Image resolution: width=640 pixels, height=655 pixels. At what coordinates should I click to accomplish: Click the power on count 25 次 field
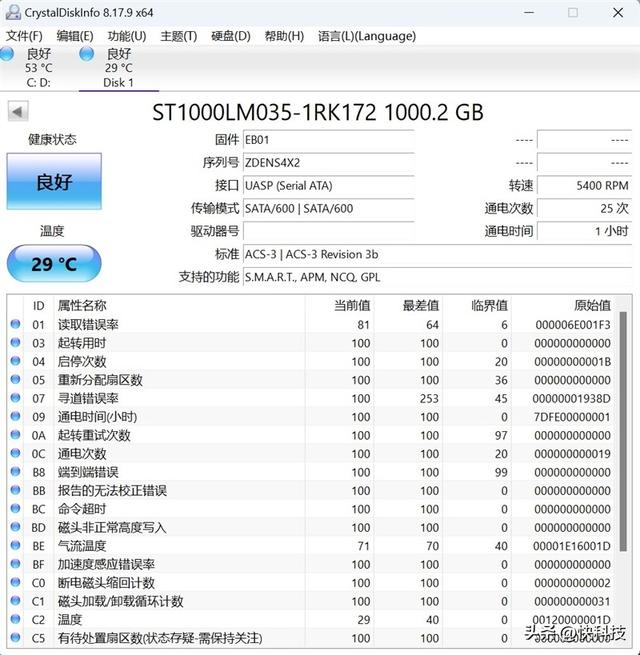pyautogui.click(x=584, y=208)
